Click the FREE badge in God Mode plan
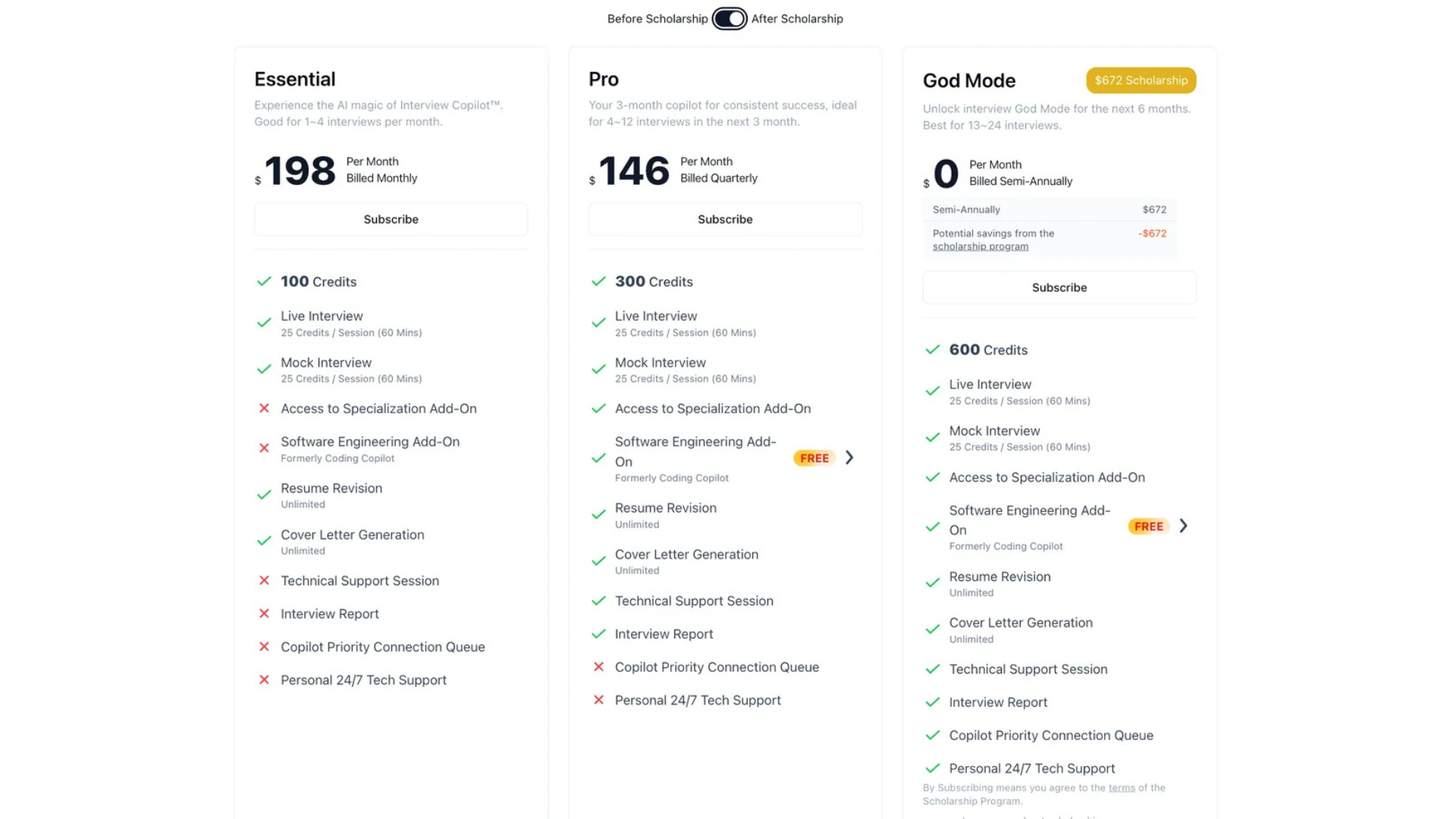1456x819 pixels. 1148,526
